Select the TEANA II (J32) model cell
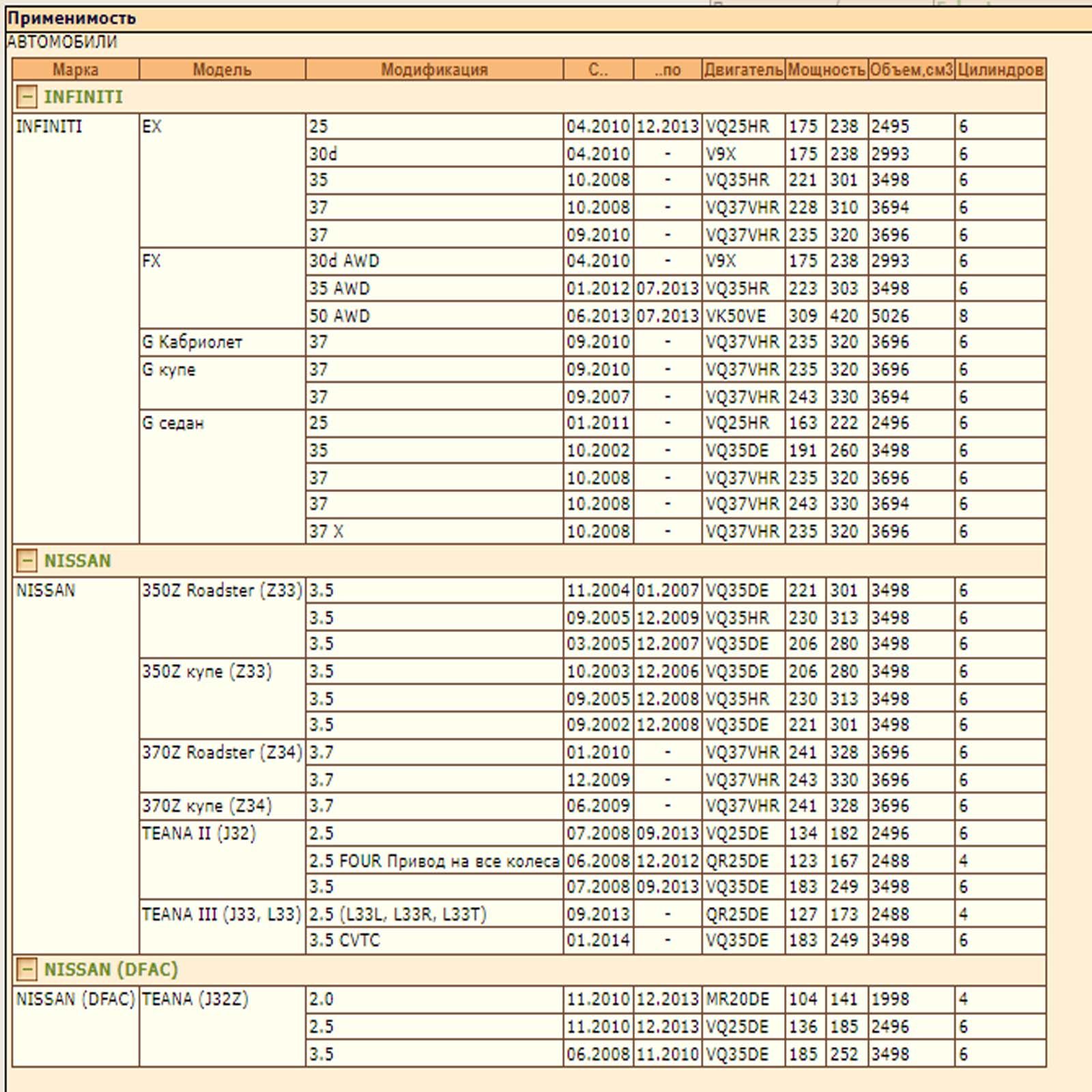 [x=222, y=860]
